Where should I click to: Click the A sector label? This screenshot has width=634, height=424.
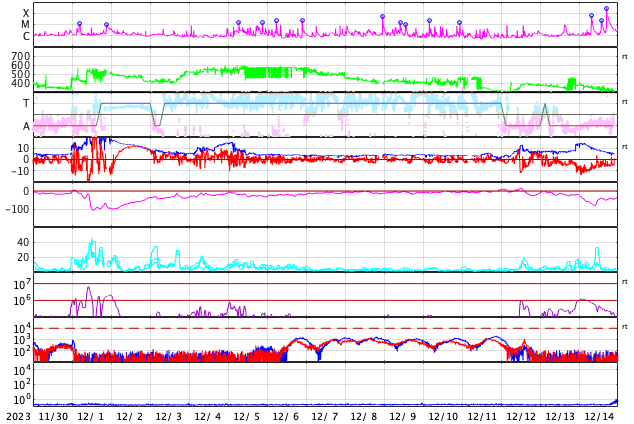click(x=26, y=126)
